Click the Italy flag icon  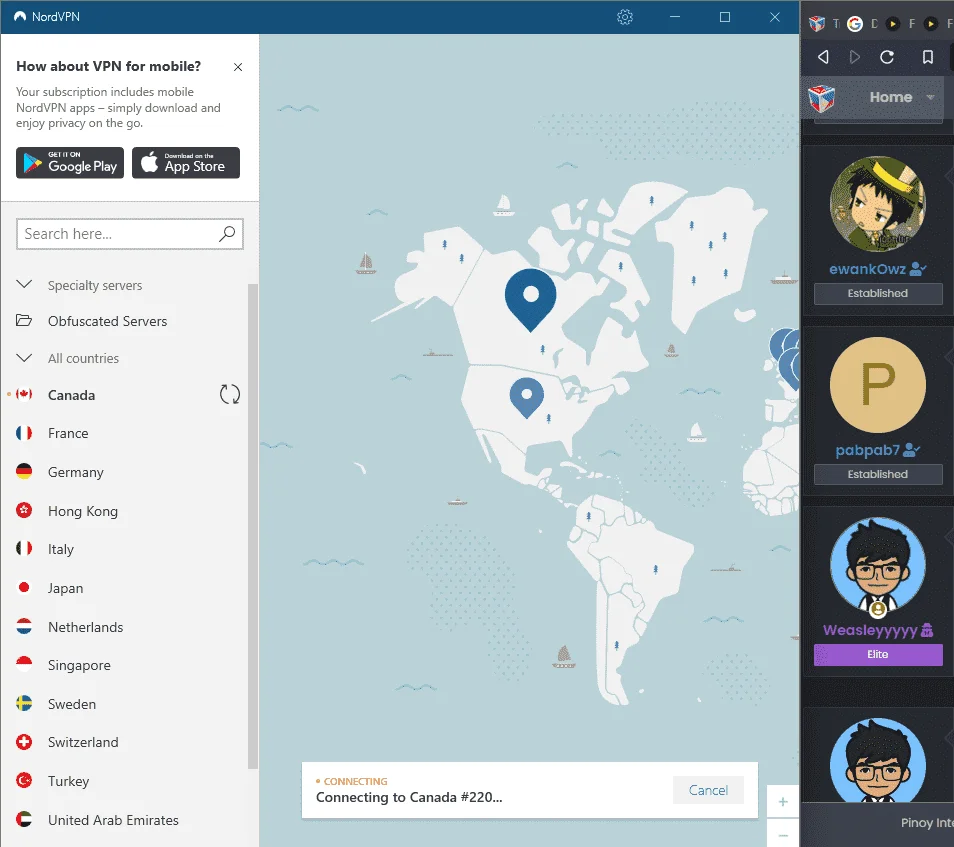click(24, 548)
